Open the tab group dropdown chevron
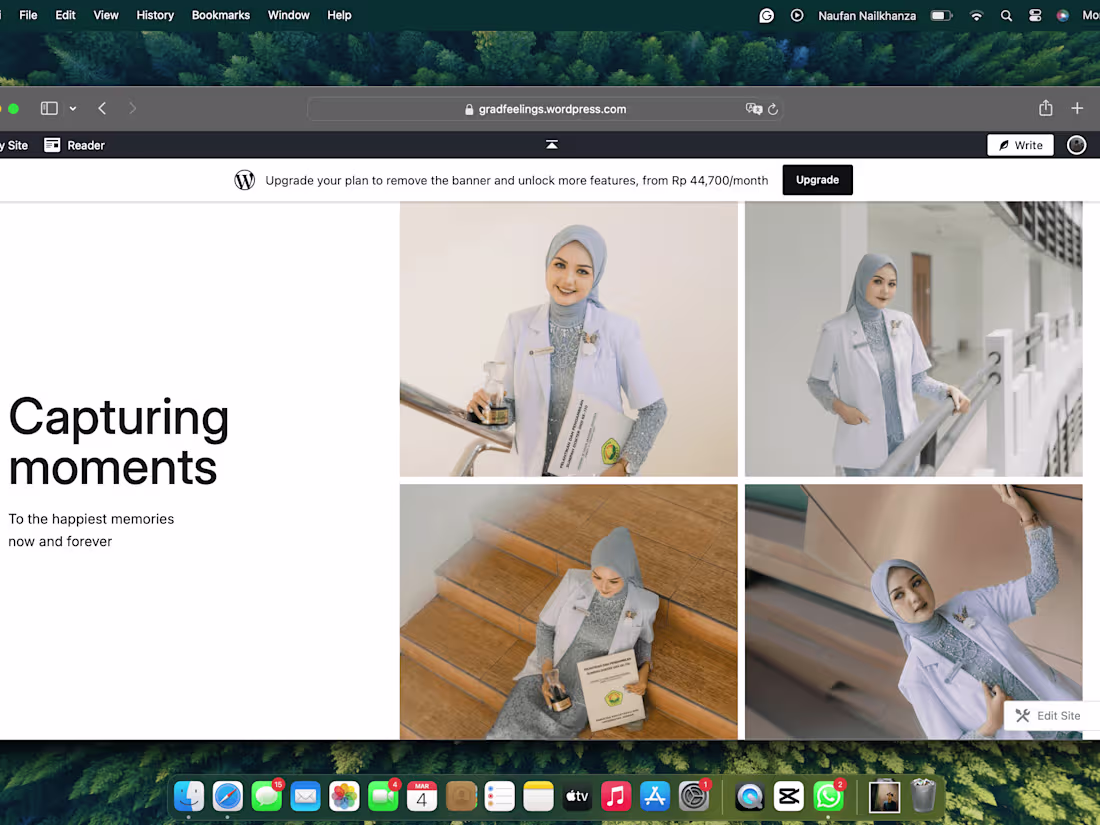Image resolution: width=1100 pixels, height=825 pixels. (72, 108)
